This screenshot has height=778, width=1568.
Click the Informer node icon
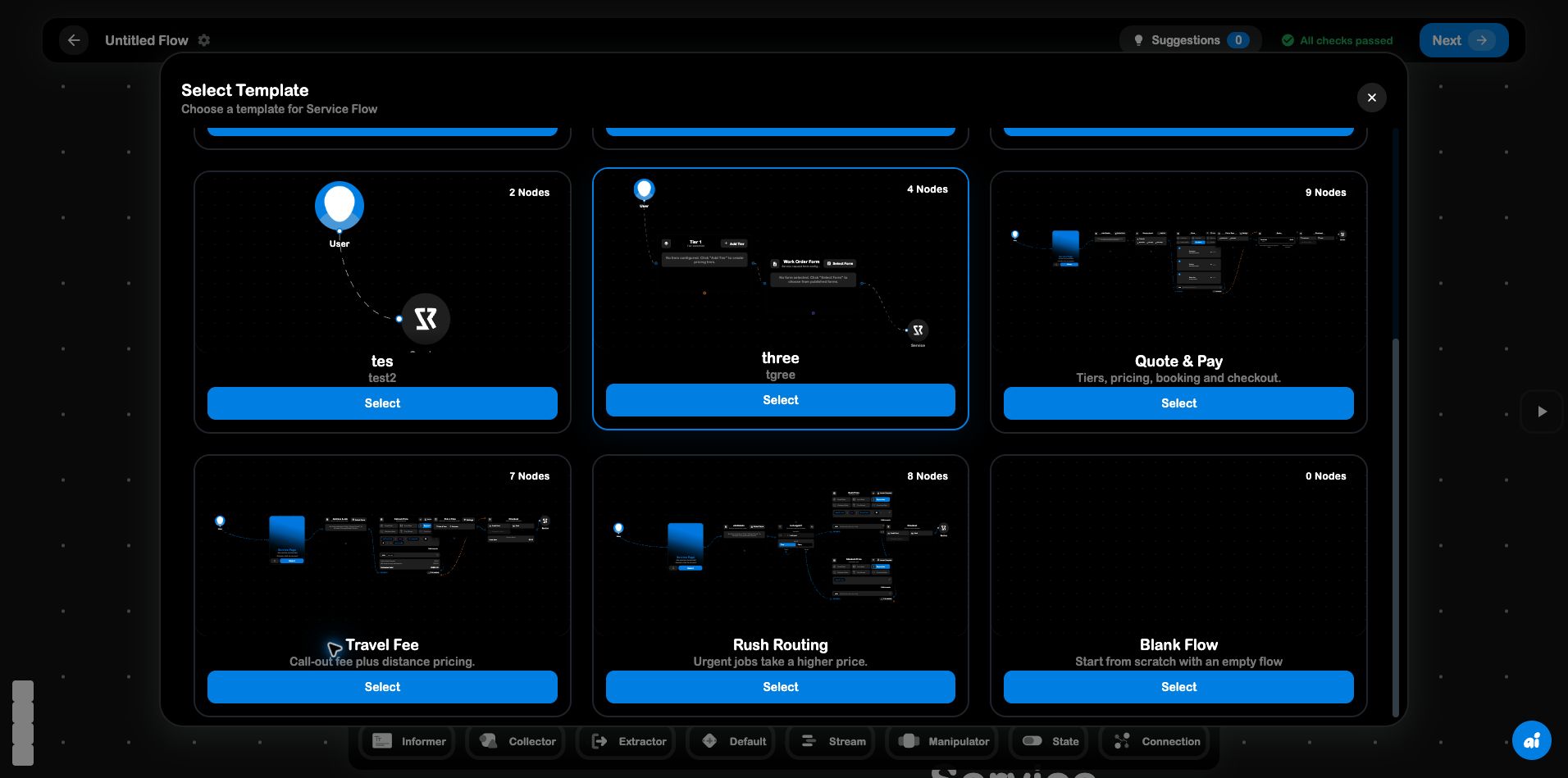click(381, 741)
